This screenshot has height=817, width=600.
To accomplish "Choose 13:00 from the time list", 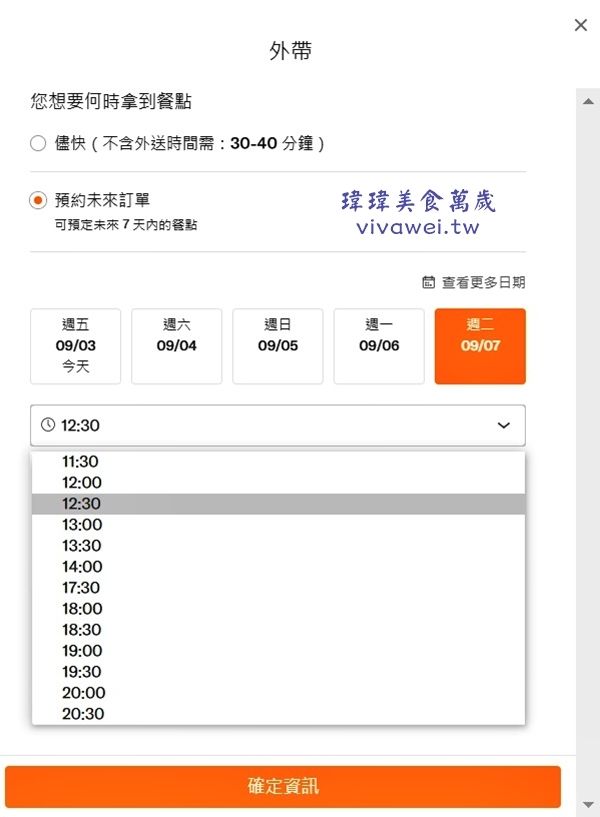I will tap(81, 525).
